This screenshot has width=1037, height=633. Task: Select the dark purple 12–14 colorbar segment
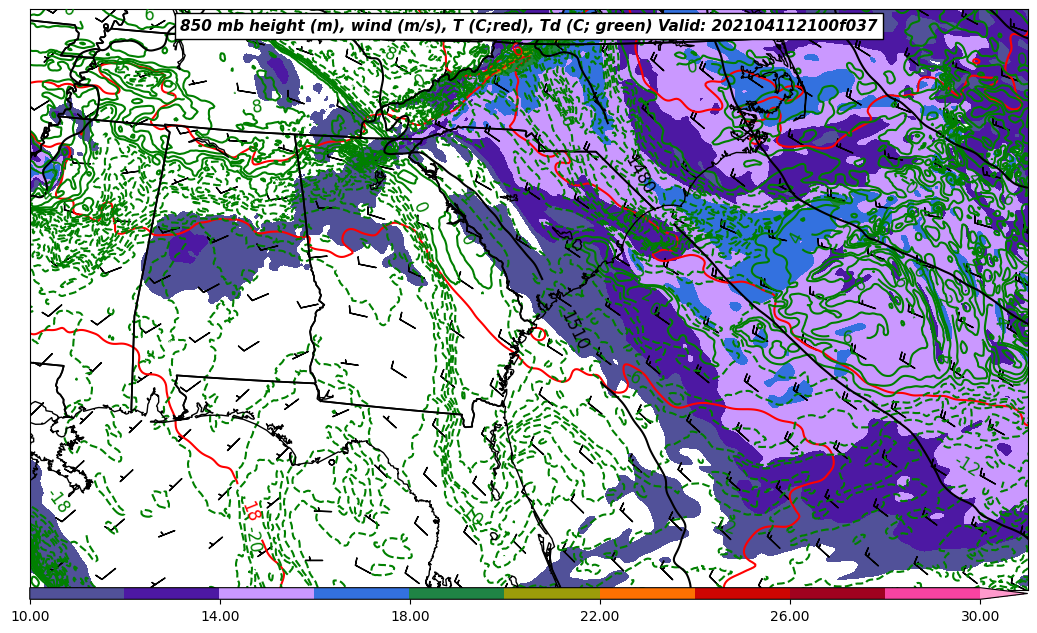click(171, 593)
